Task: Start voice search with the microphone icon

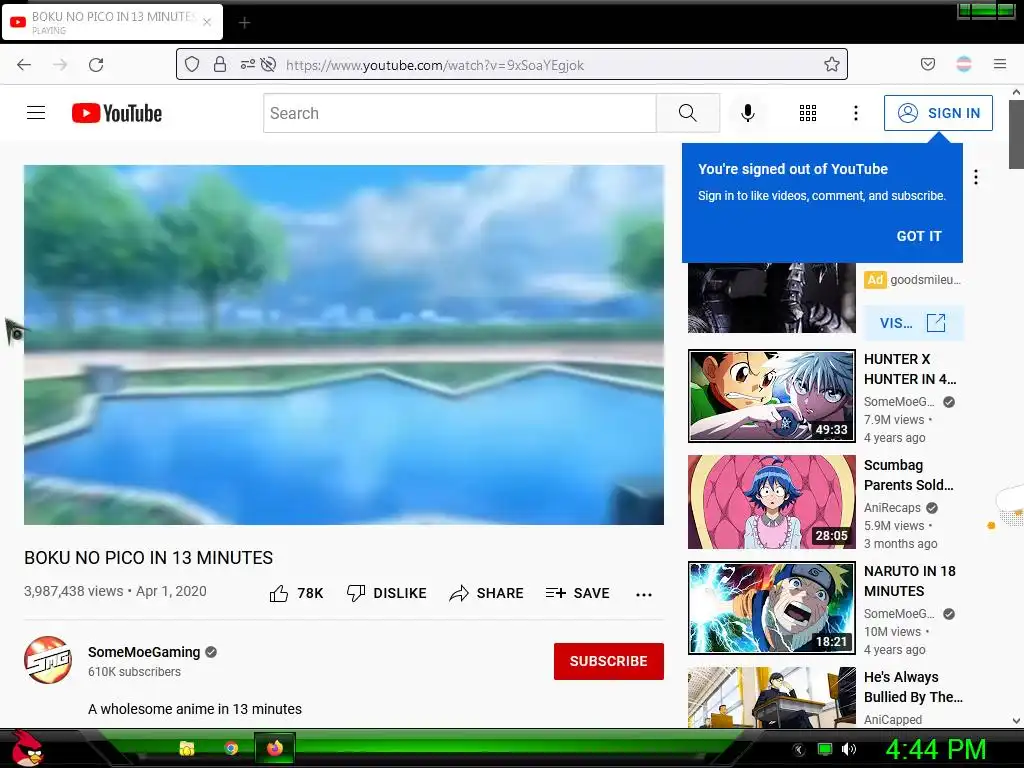Action: 748,113
